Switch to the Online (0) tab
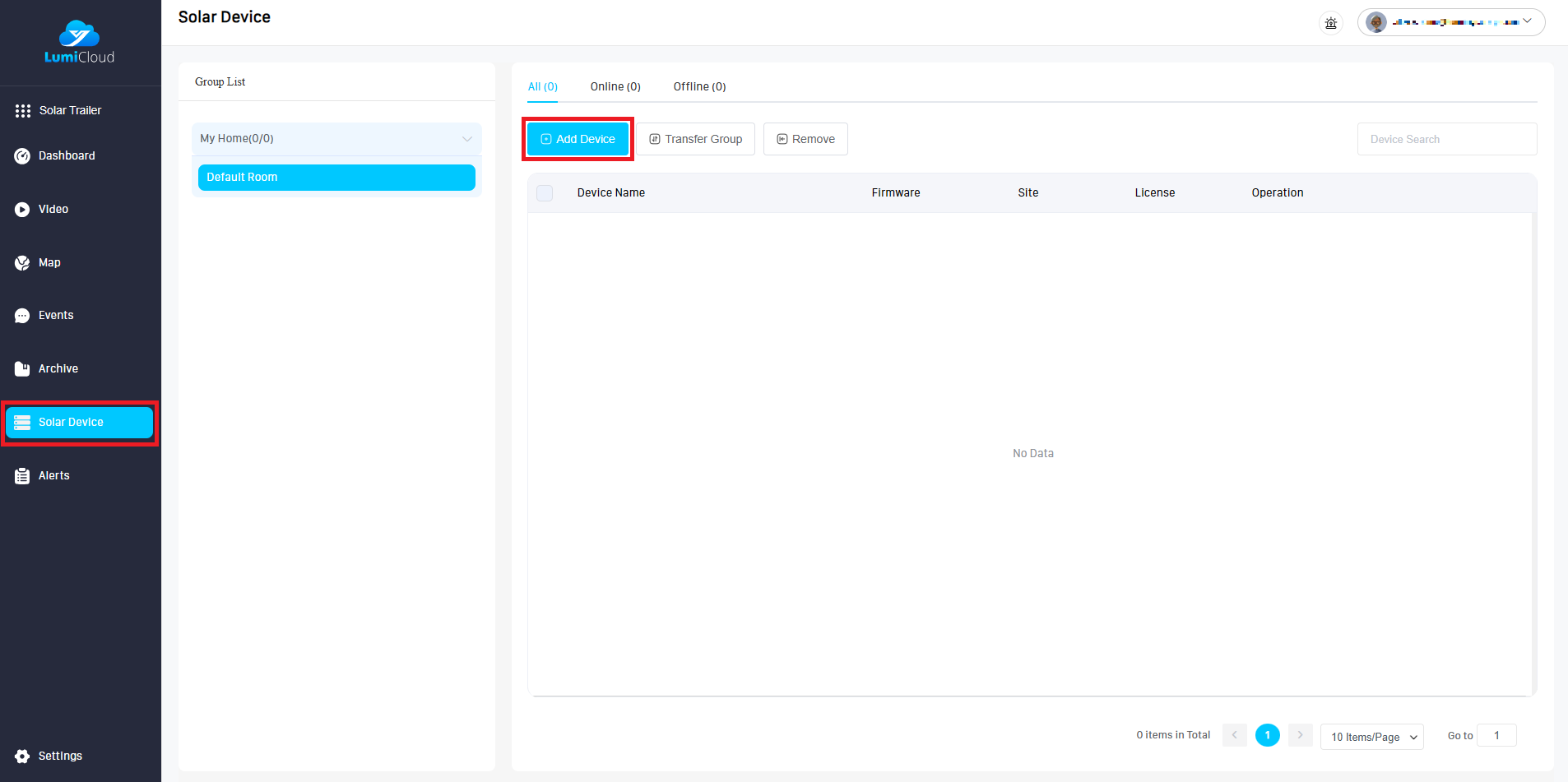The height and width of the screenshot is (782, 1568). (x=615, y=87)
